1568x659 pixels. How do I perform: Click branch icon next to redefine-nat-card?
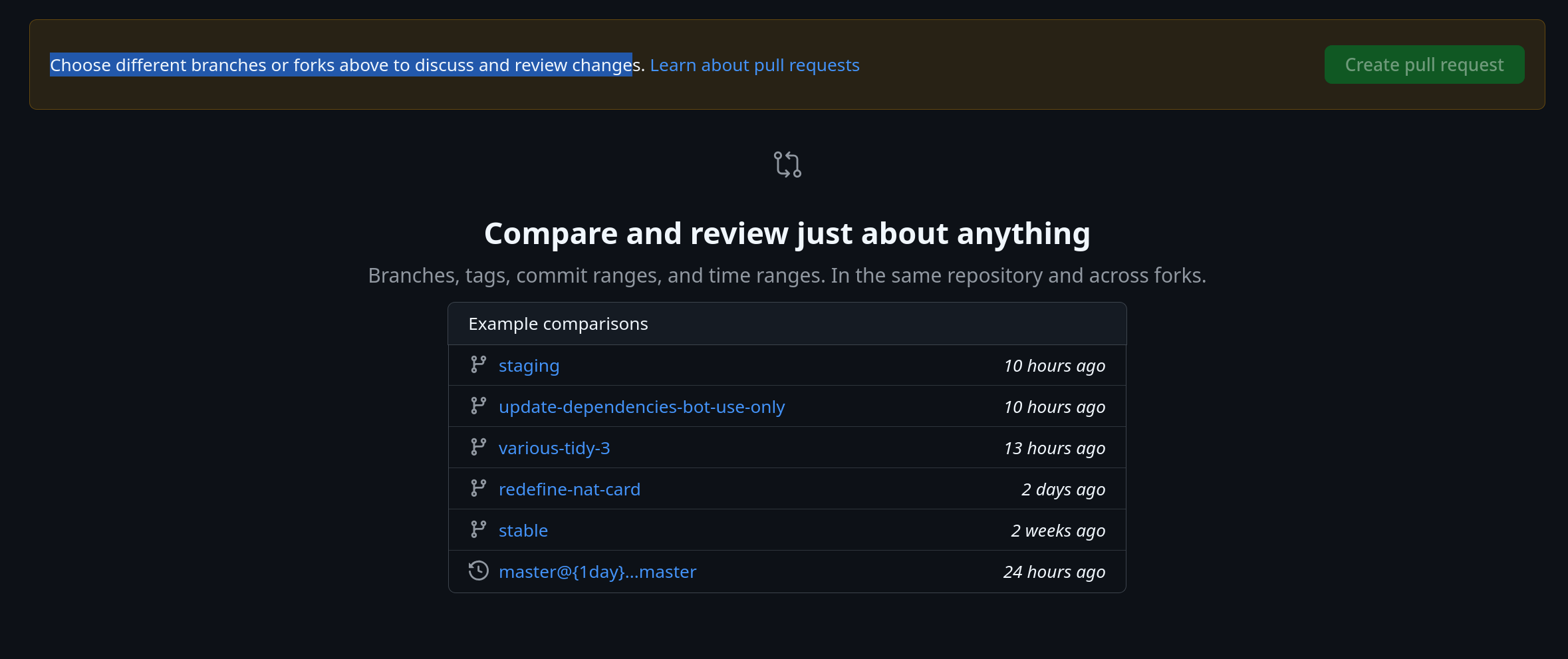478,488
